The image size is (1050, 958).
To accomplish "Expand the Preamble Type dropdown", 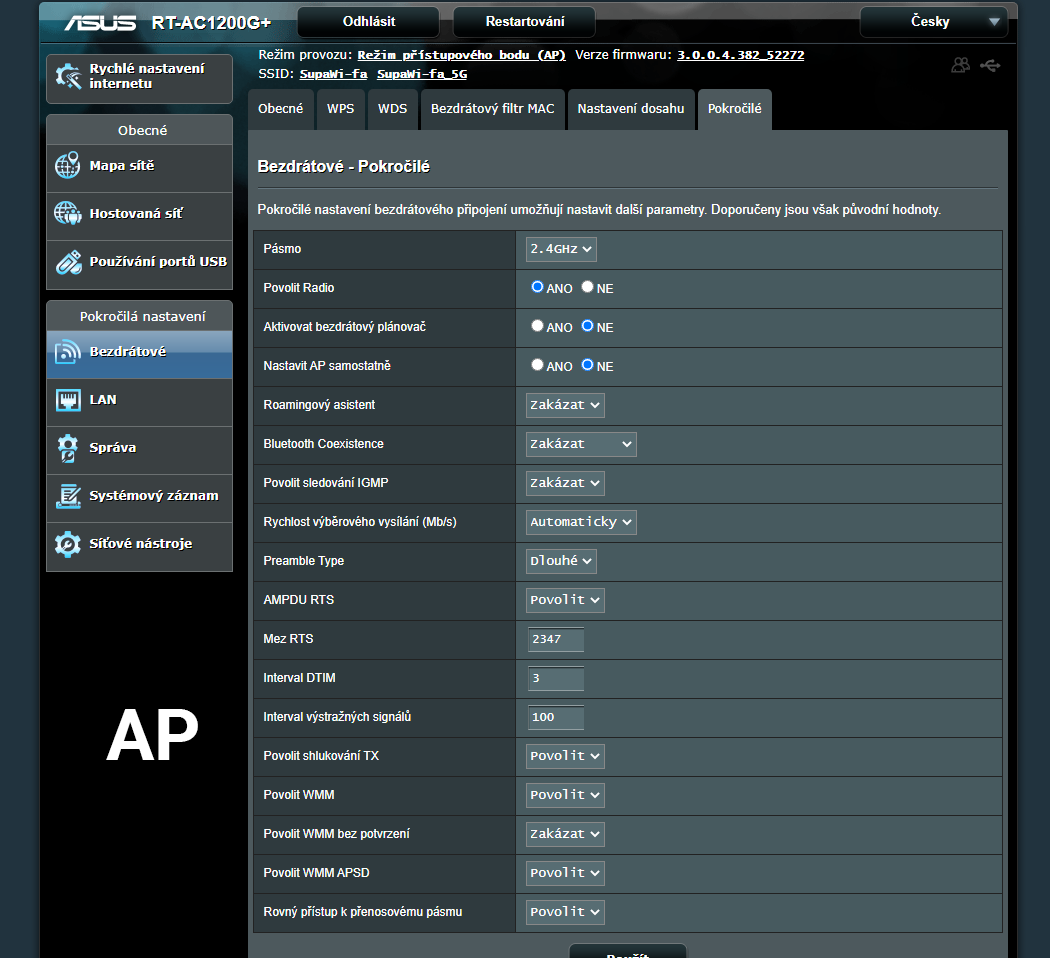I will pyautogui.click(x=561, y=561).
